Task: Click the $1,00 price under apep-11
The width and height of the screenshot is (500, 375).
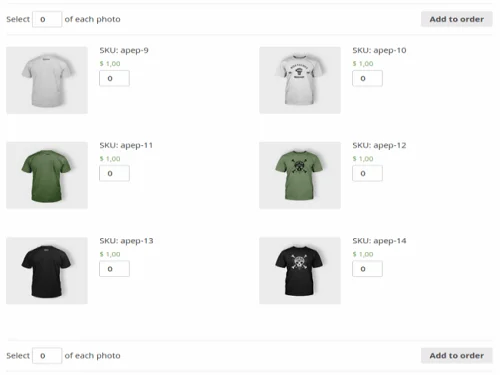Action: (110, 159)
